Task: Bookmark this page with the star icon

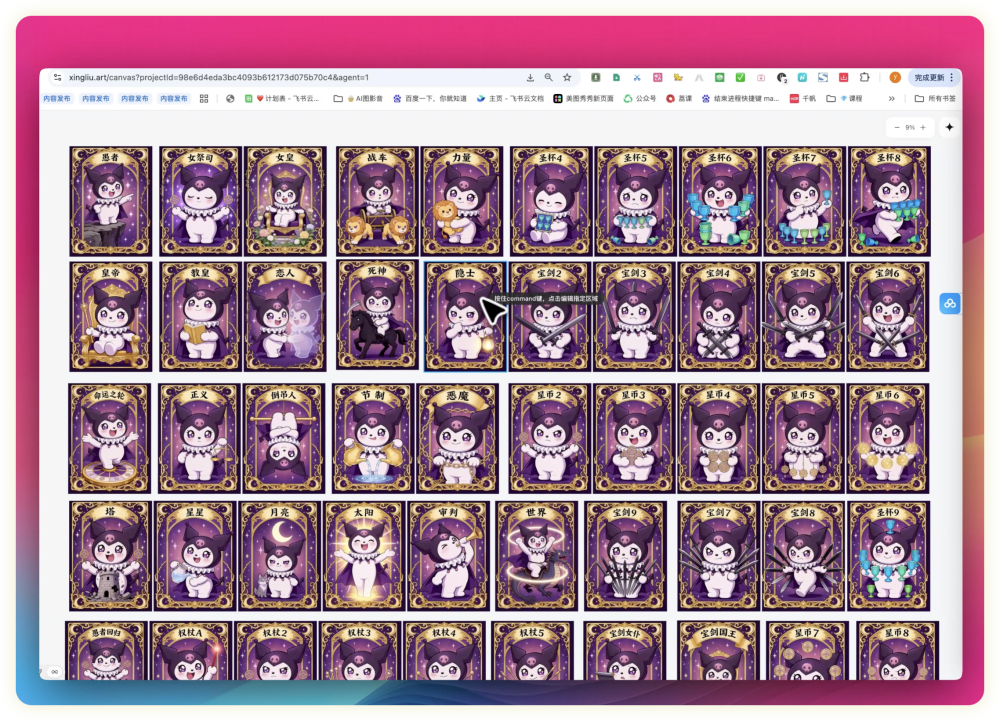Action: point(567,78)
